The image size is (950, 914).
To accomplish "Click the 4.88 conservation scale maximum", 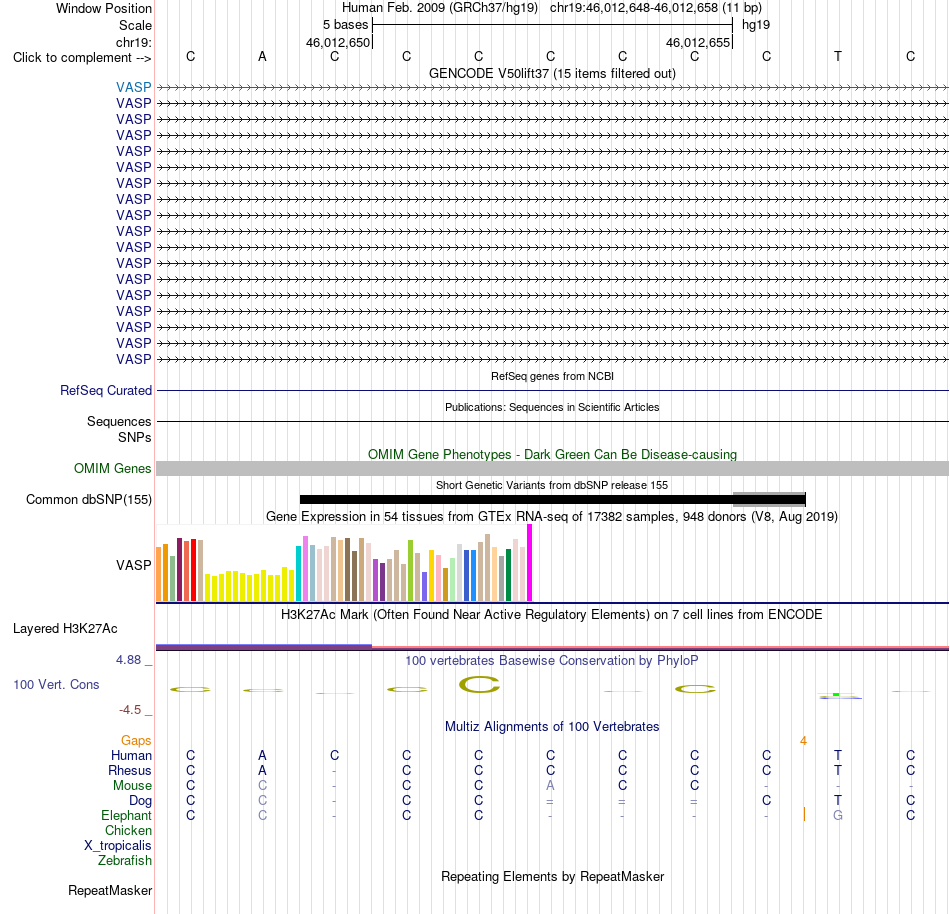I will click(x=128, y=660).
